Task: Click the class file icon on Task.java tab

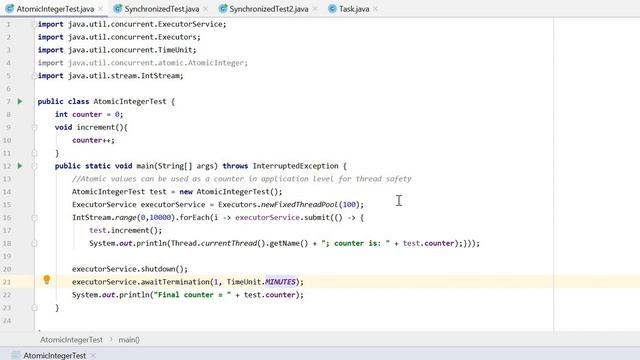Action: tap(333, 9)
